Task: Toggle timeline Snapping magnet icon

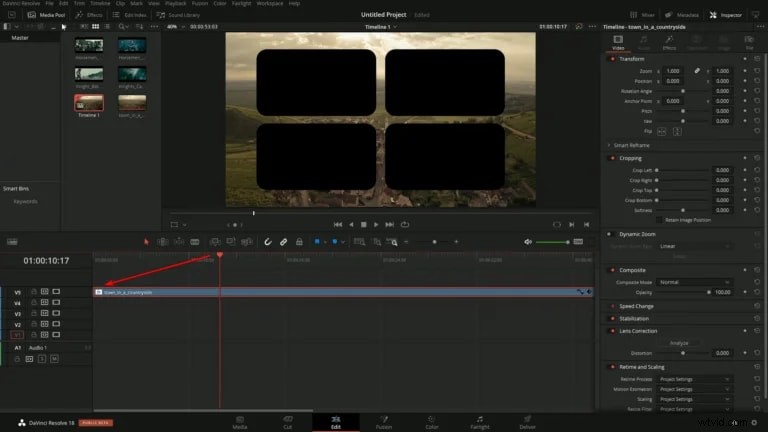Action: click(x=267, y=242)
